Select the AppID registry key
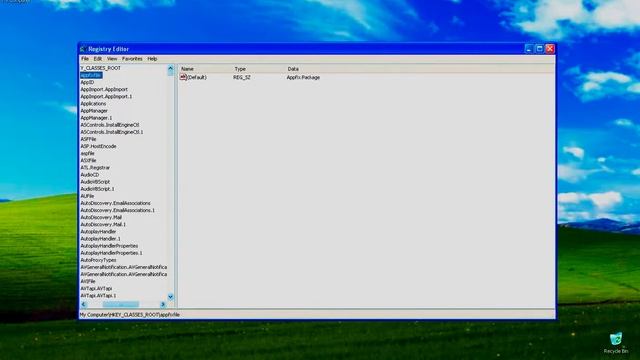Image resolution: width=640 pixels, height=360 pixels. click(87, 82)
